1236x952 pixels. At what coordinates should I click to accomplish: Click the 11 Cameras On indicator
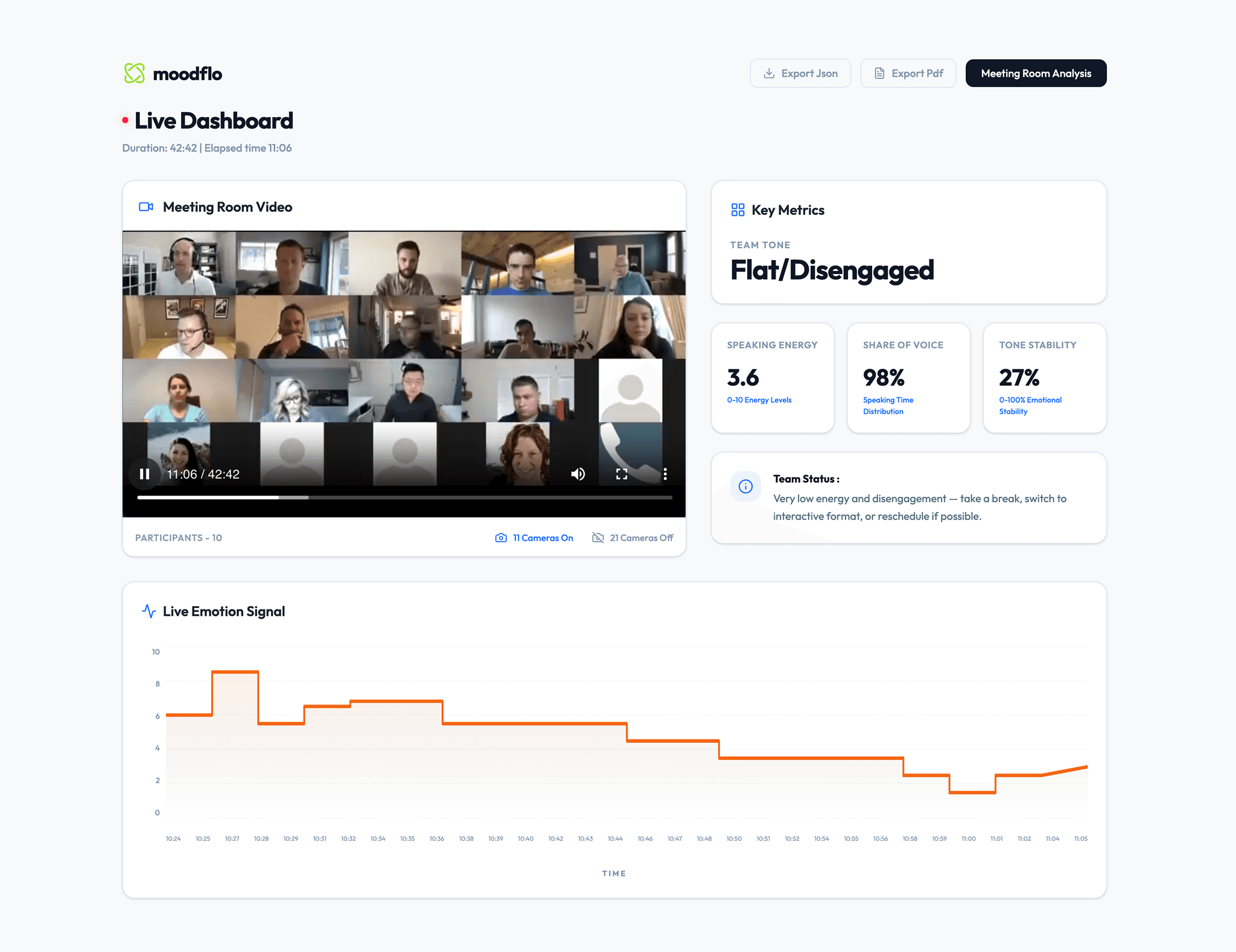[534, 538]
